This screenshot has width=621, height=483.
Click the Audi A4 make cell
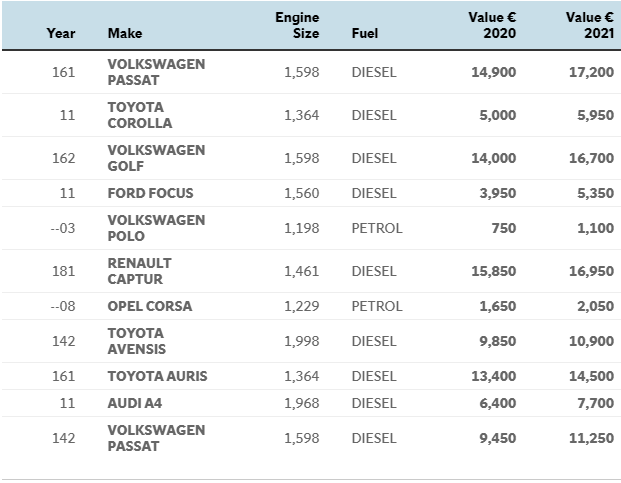(x=131, y=403)
